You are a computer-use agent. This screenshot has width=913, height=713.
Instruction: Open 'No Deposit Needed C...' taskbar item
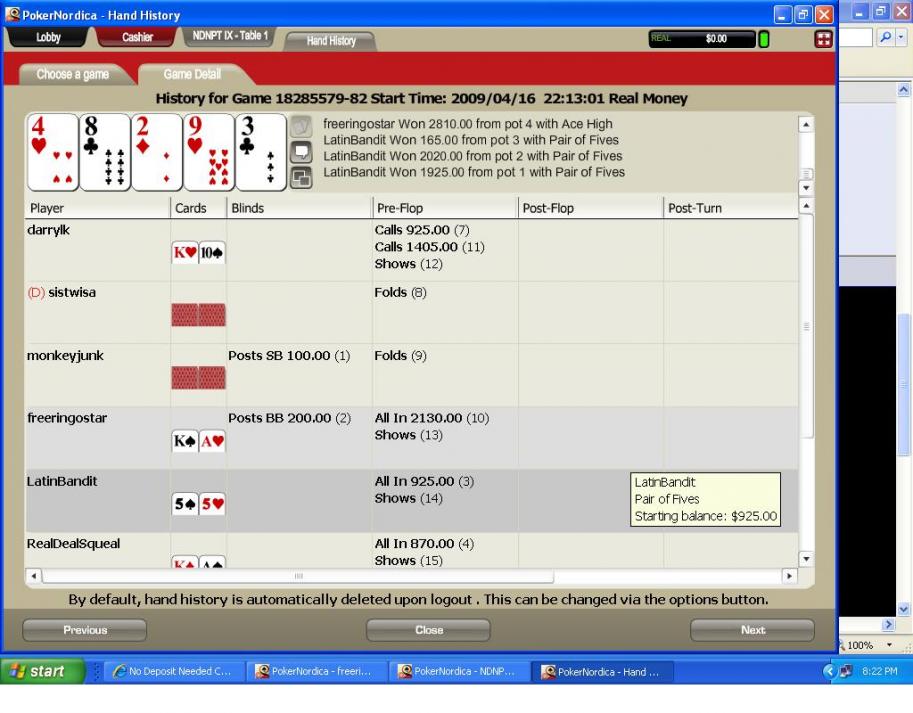(x=173, y=671)
